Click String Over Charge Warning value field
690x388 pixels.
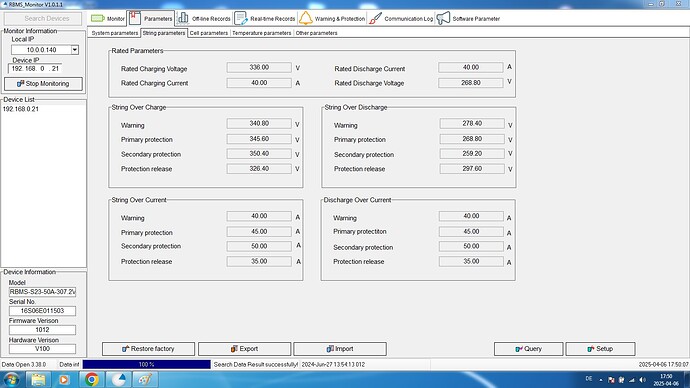pos(259,124)
